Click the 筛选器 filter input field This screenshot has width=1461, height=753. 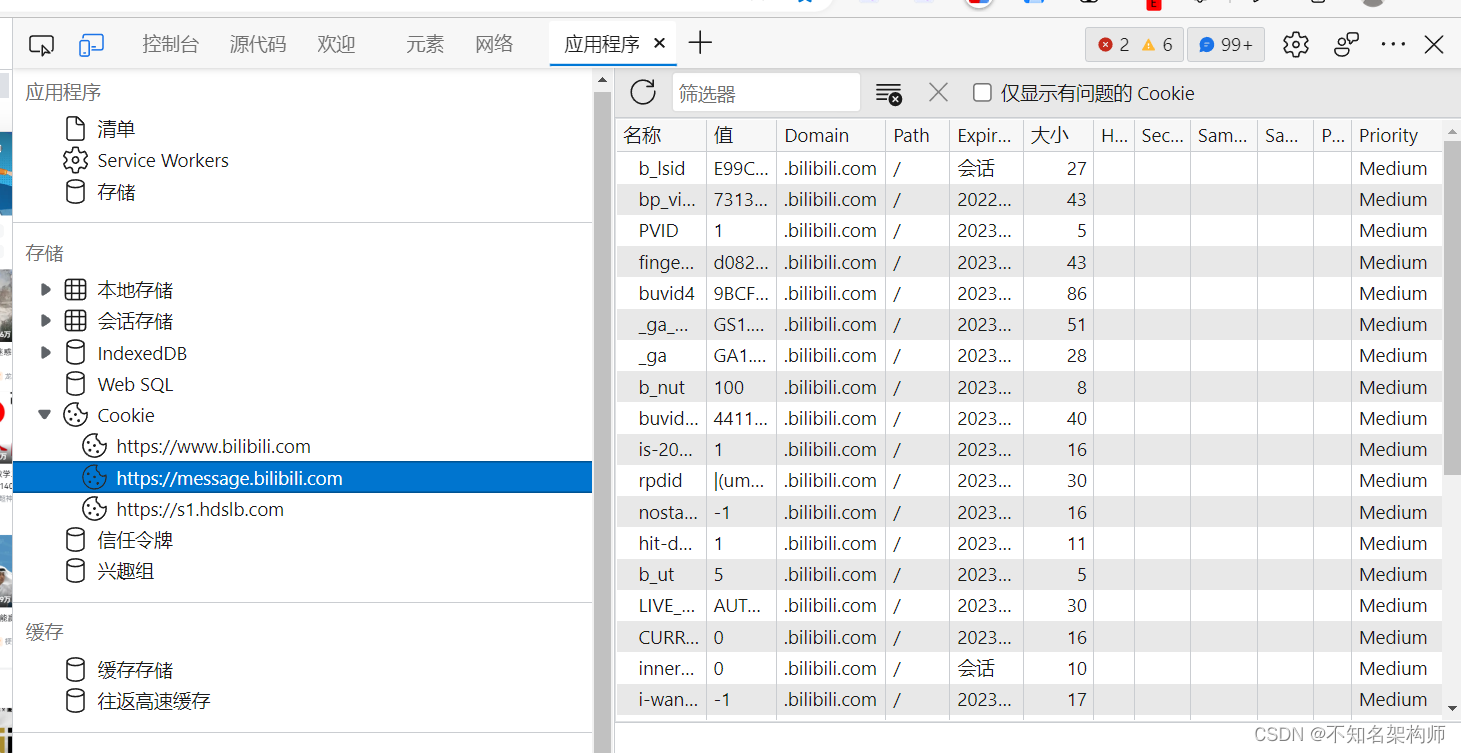click(x=766, y=93)
